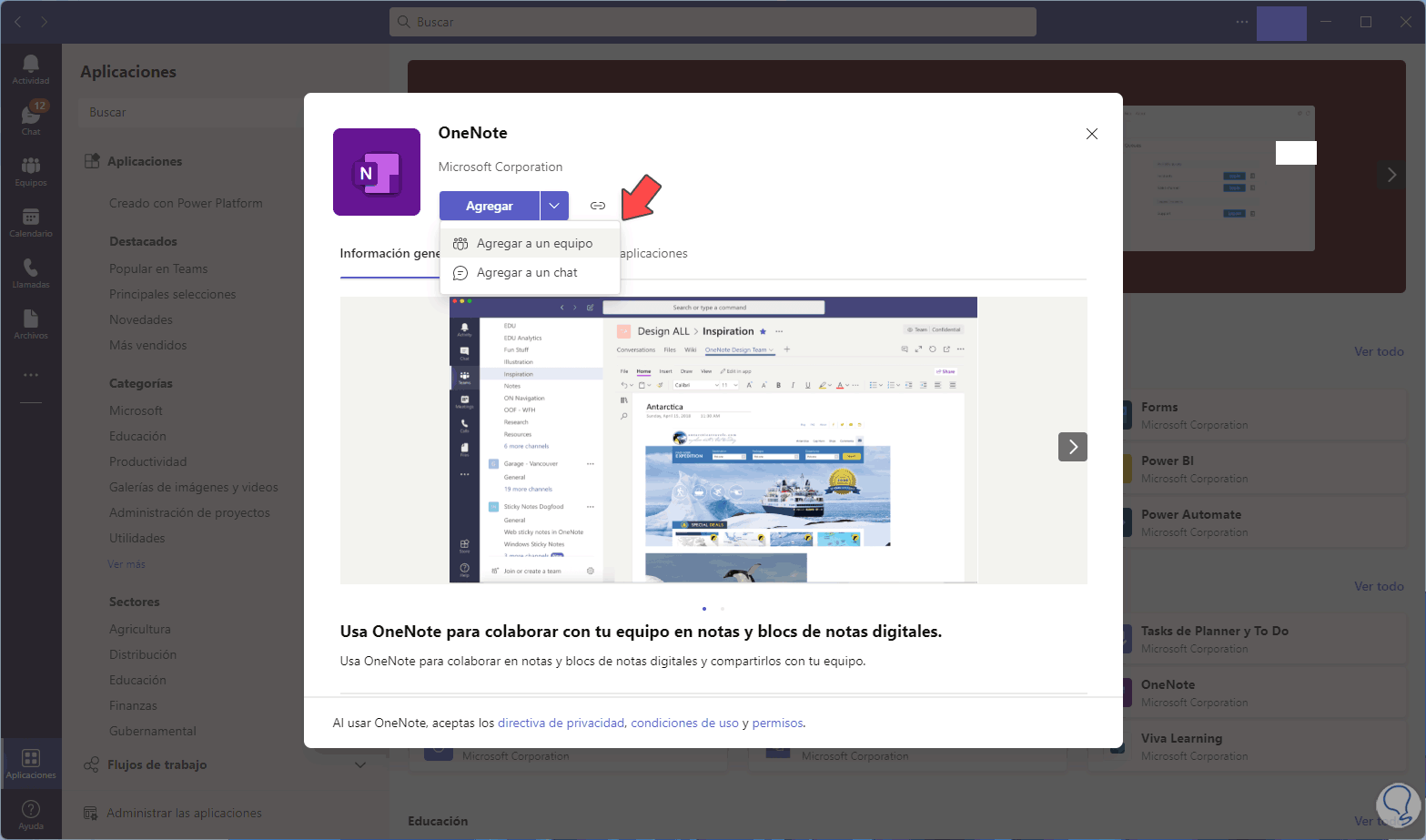Click Ver todo above the Forms card
Screen dimensions: 1426x840
click(x=1379, y=351)
